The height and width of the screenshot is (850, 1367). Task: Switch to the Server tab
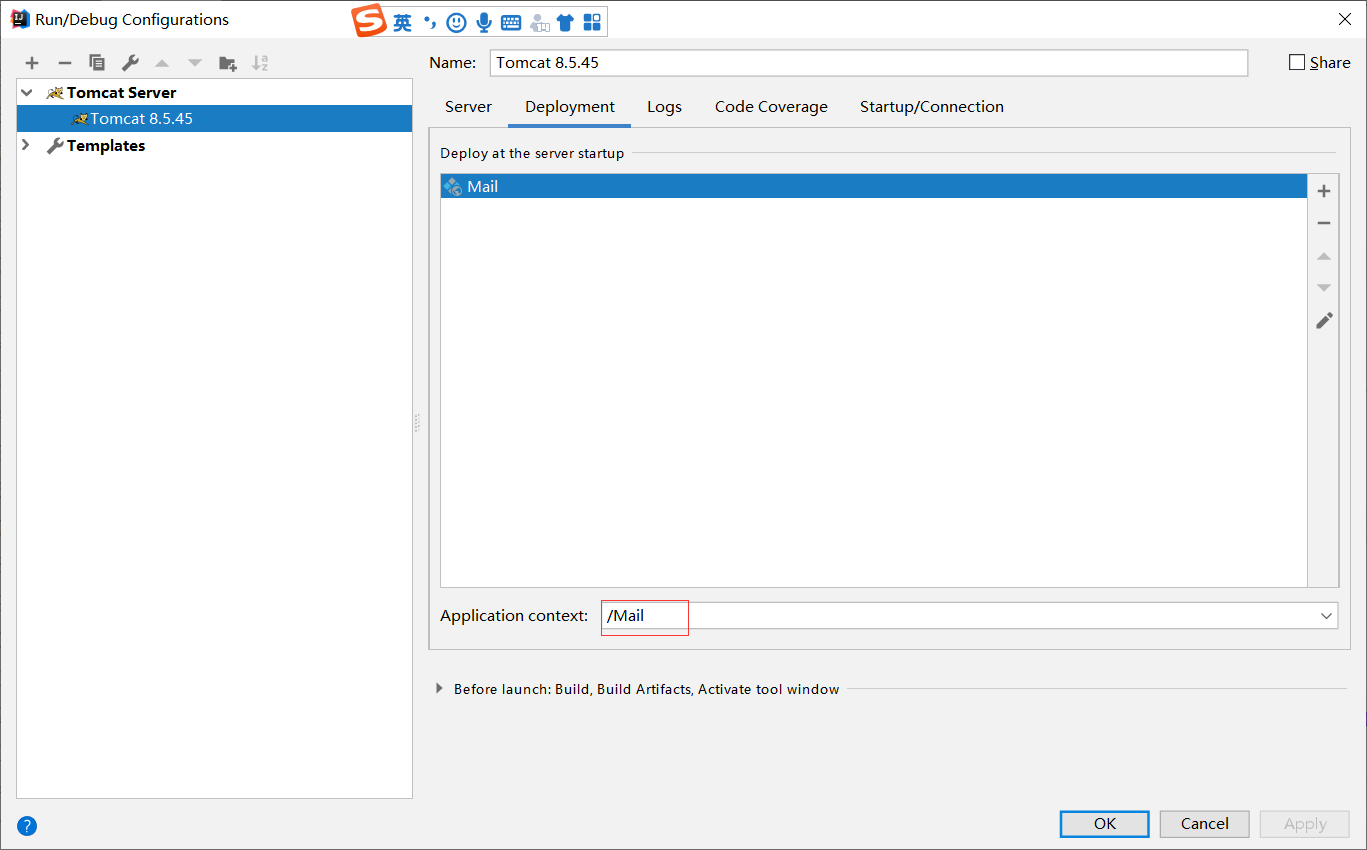pyautogui.click(x=468, y=107)
